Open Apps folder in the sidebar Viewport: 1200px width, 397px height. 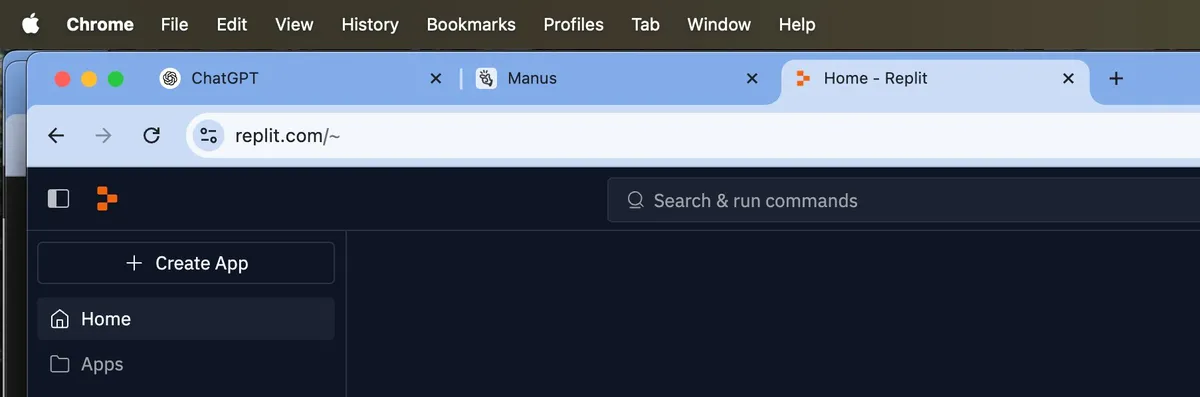pyautogui.click(x=186, y=364)
